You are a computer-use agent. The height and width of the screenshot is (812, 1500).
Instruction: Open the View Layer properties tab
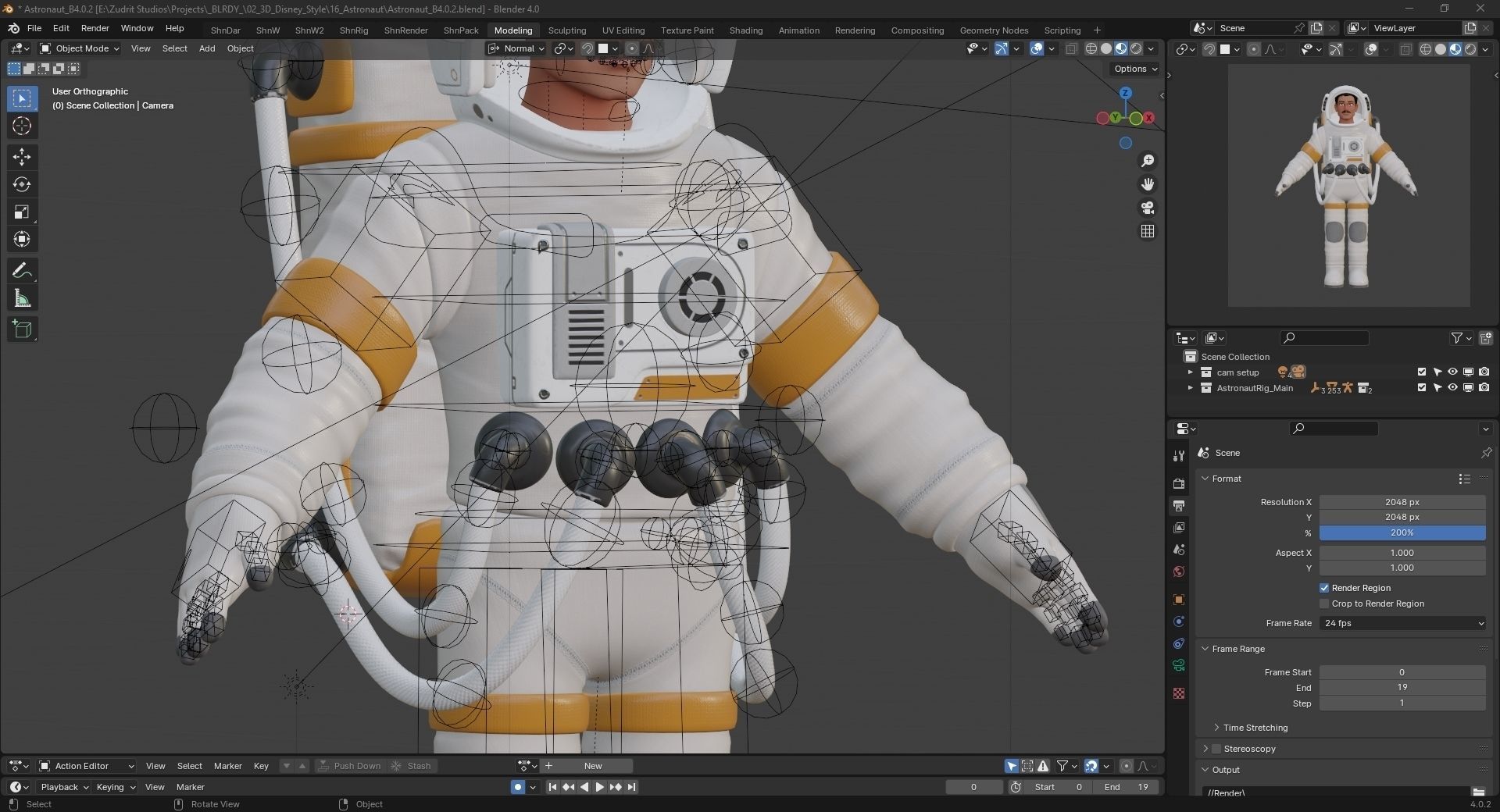1179,528
